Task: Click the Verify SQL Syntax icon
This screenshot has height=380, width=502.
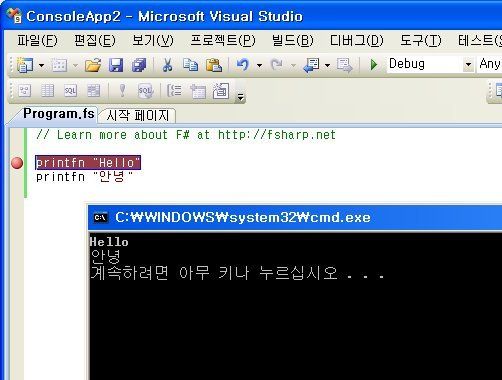Action: pyautogui.click(x=146, y=90)
